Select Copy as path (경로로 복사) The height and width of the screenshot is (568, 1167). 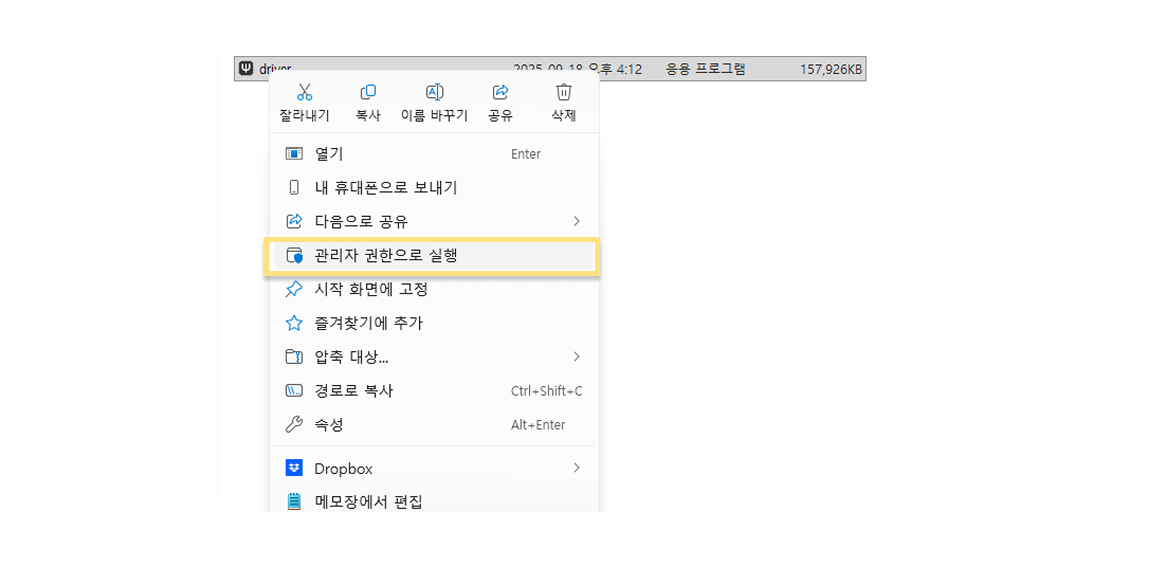tap(354, 391)
